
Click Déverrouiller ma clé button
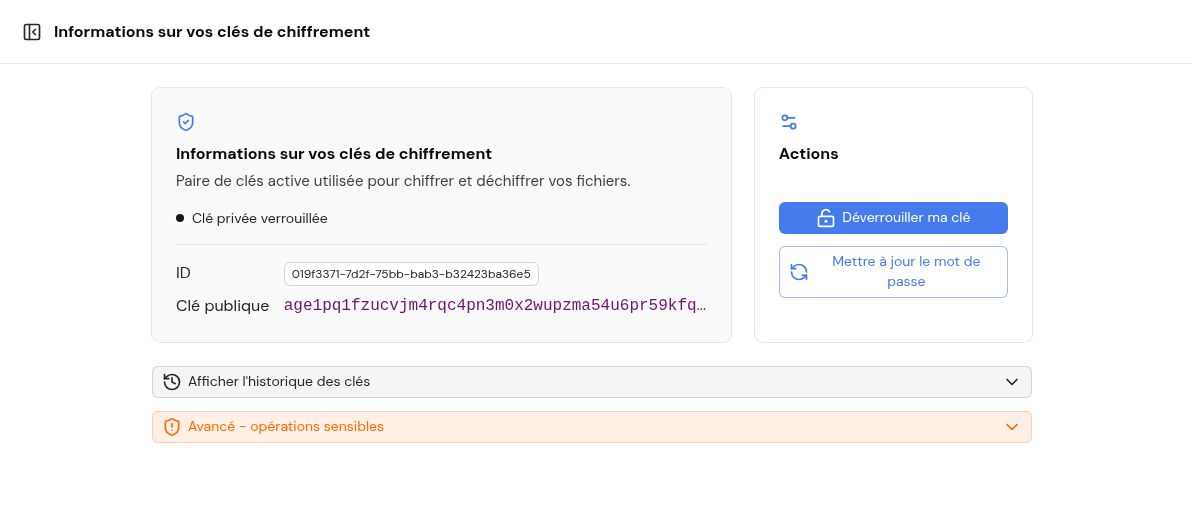coord(893,218)
